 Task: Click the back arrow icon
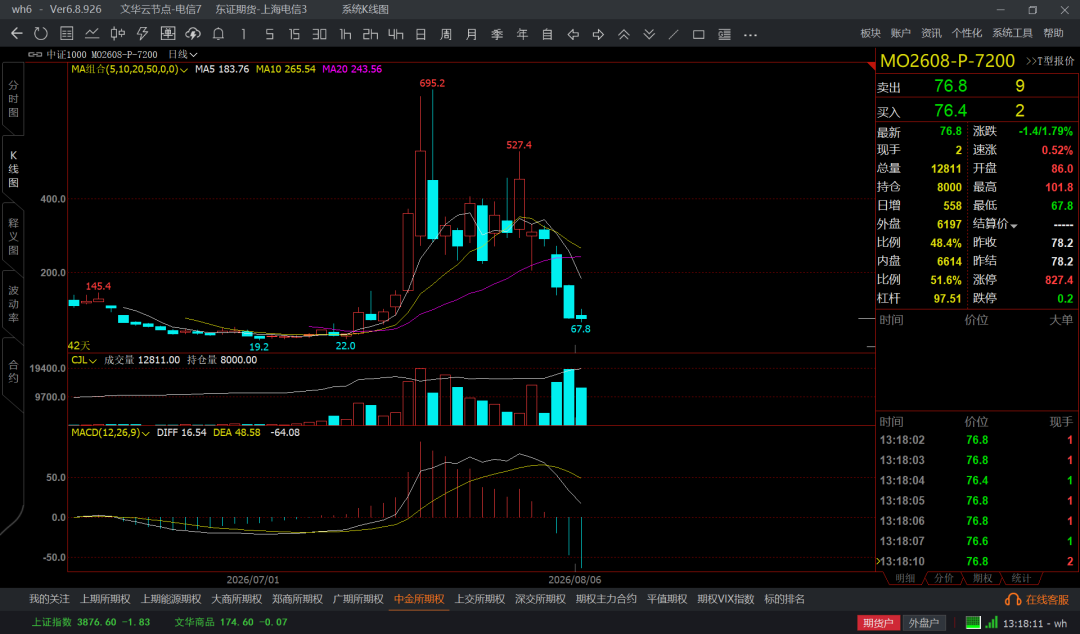[x=17, y=34]
